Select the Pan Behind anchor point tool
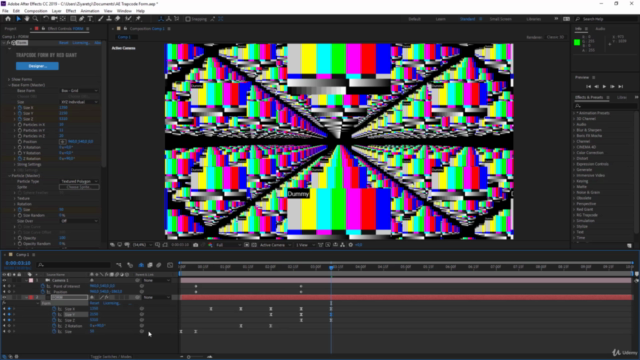This screenshot has height=360, width=640. pos(63,19)
